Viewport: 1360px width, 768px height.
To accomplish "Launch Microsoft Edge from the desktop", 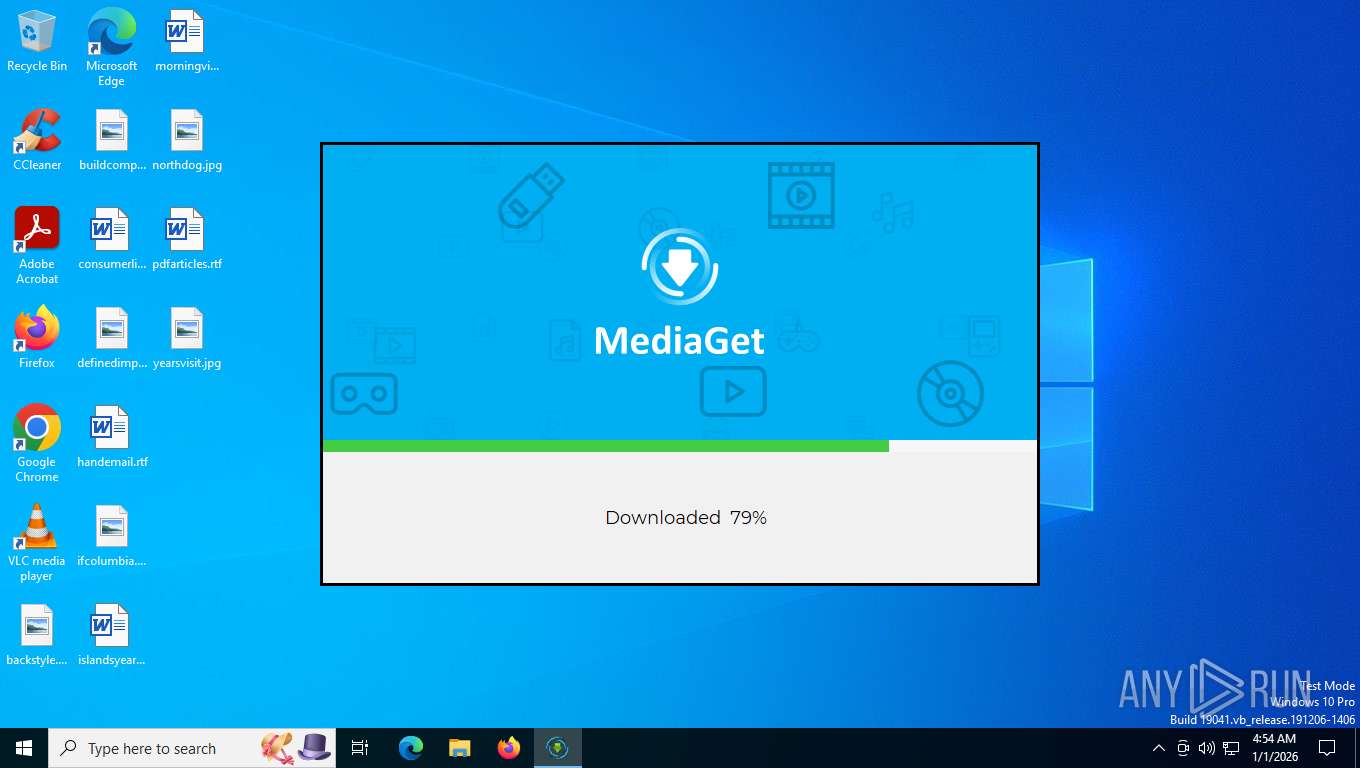I will tap(111, 47).
